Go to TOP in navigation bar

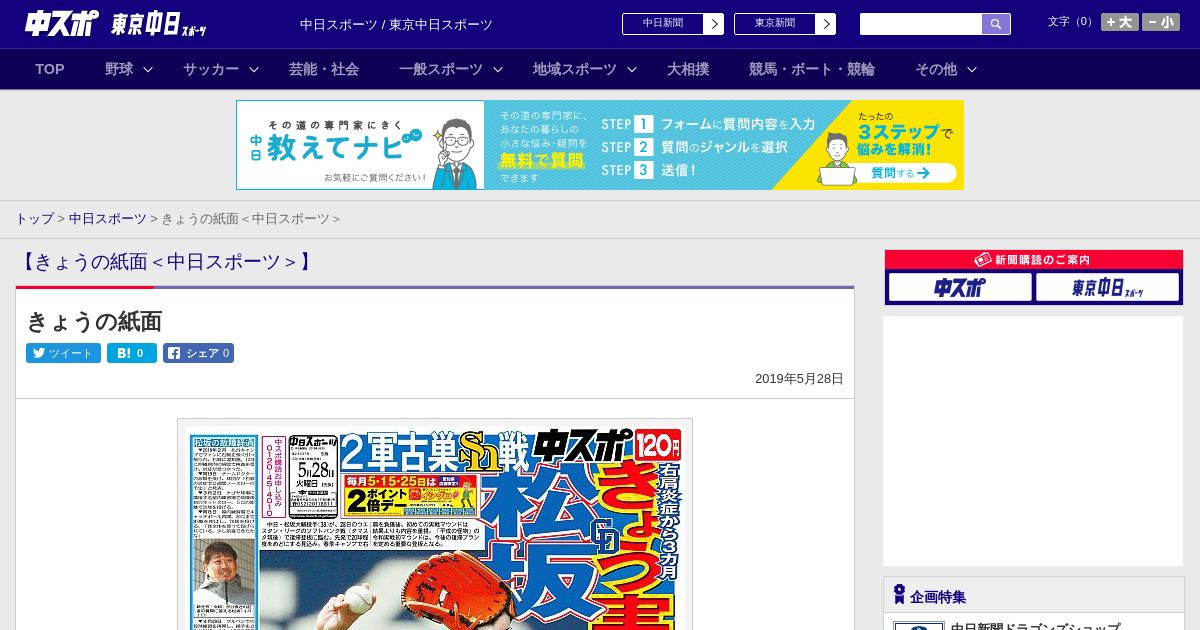point(50,69)
